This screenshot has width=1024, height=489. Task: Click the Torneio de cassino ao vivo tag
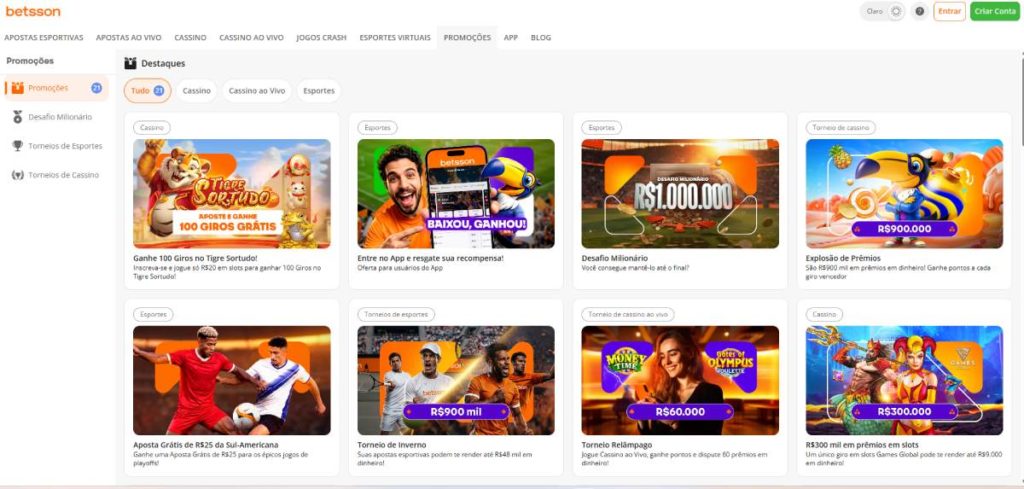628,315
